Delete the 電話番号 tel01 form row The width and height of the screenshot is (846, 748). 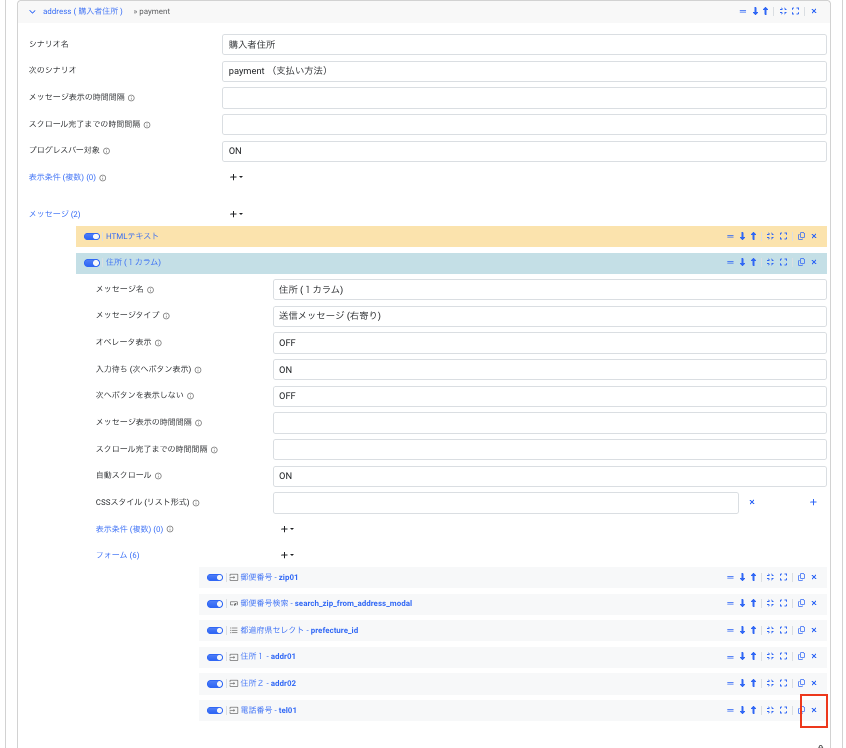coord(814,710)
